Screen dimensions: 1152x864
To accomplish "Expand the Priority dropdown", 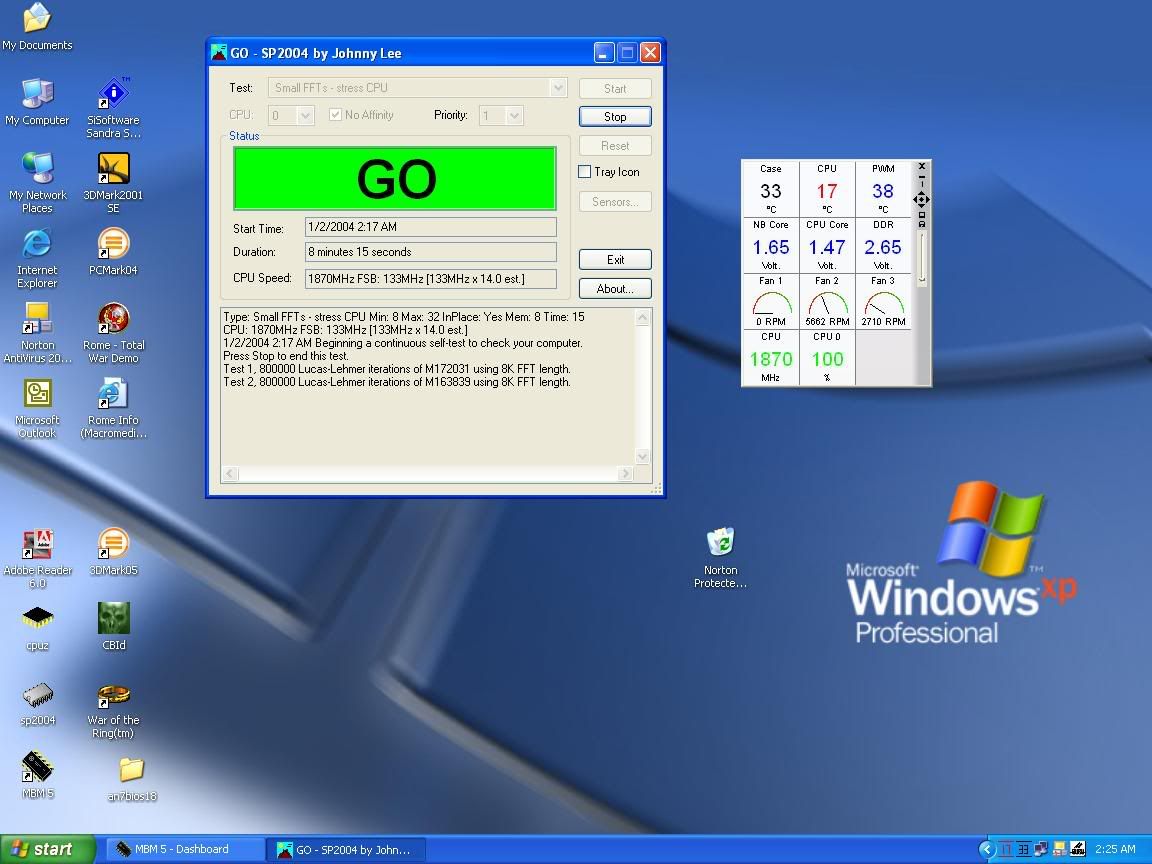I will pyautogui.click(x=514, y=116).
